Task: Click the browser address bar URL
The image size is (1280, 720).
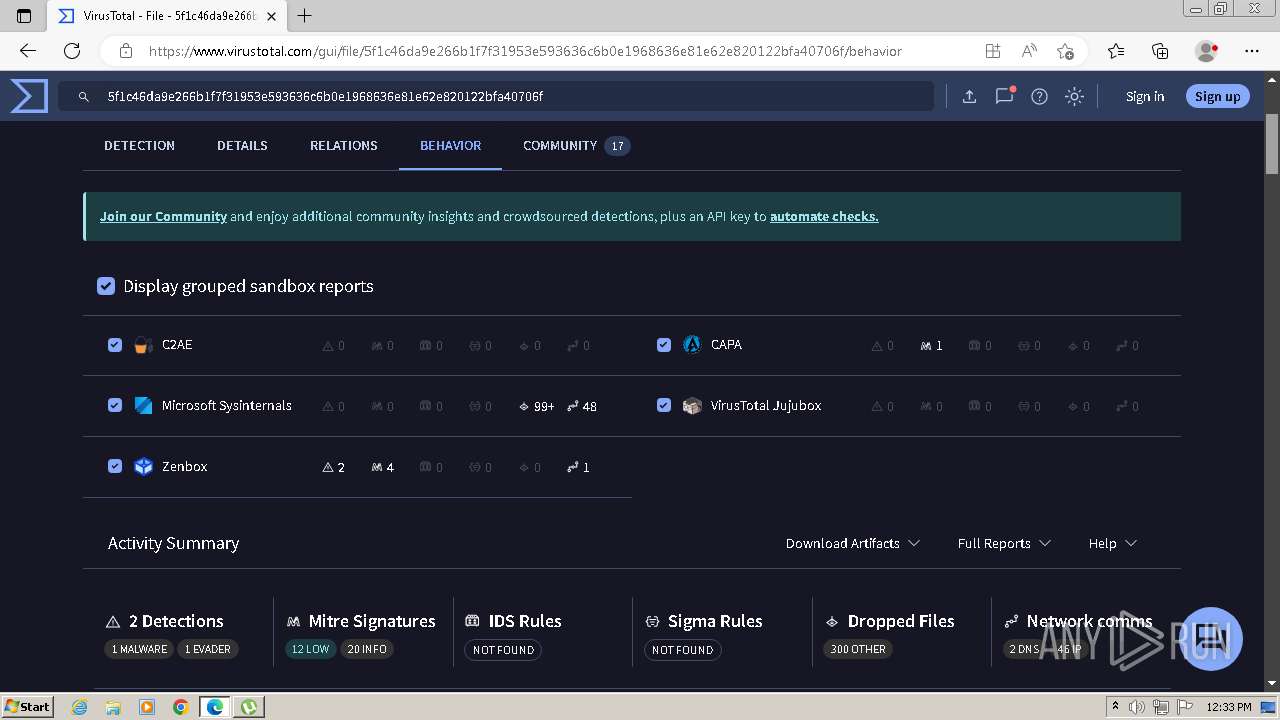Action: pos(525,51)
